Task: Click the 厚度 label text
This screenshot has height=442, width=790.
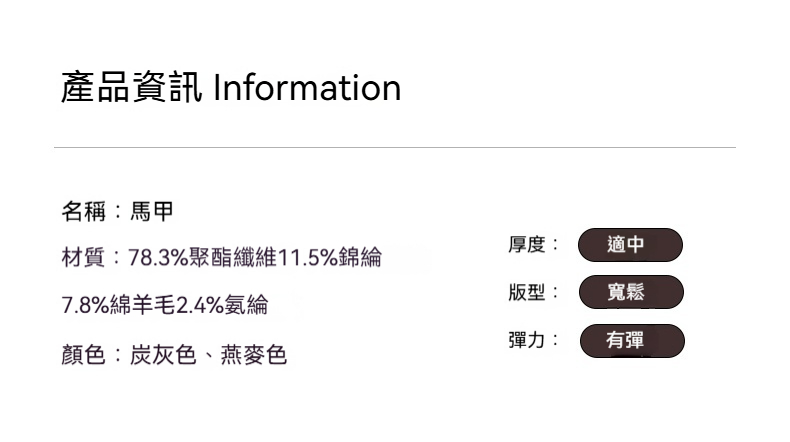Action: [526, 244]
